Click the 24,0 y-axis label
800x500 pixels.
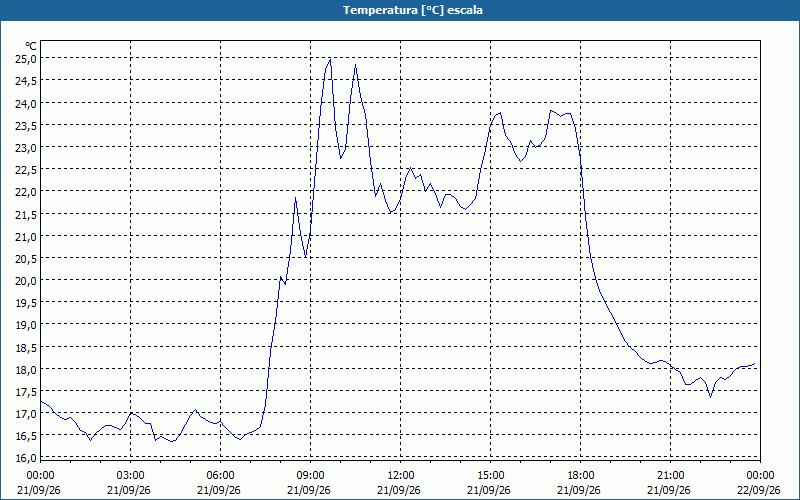click(25, 104)
